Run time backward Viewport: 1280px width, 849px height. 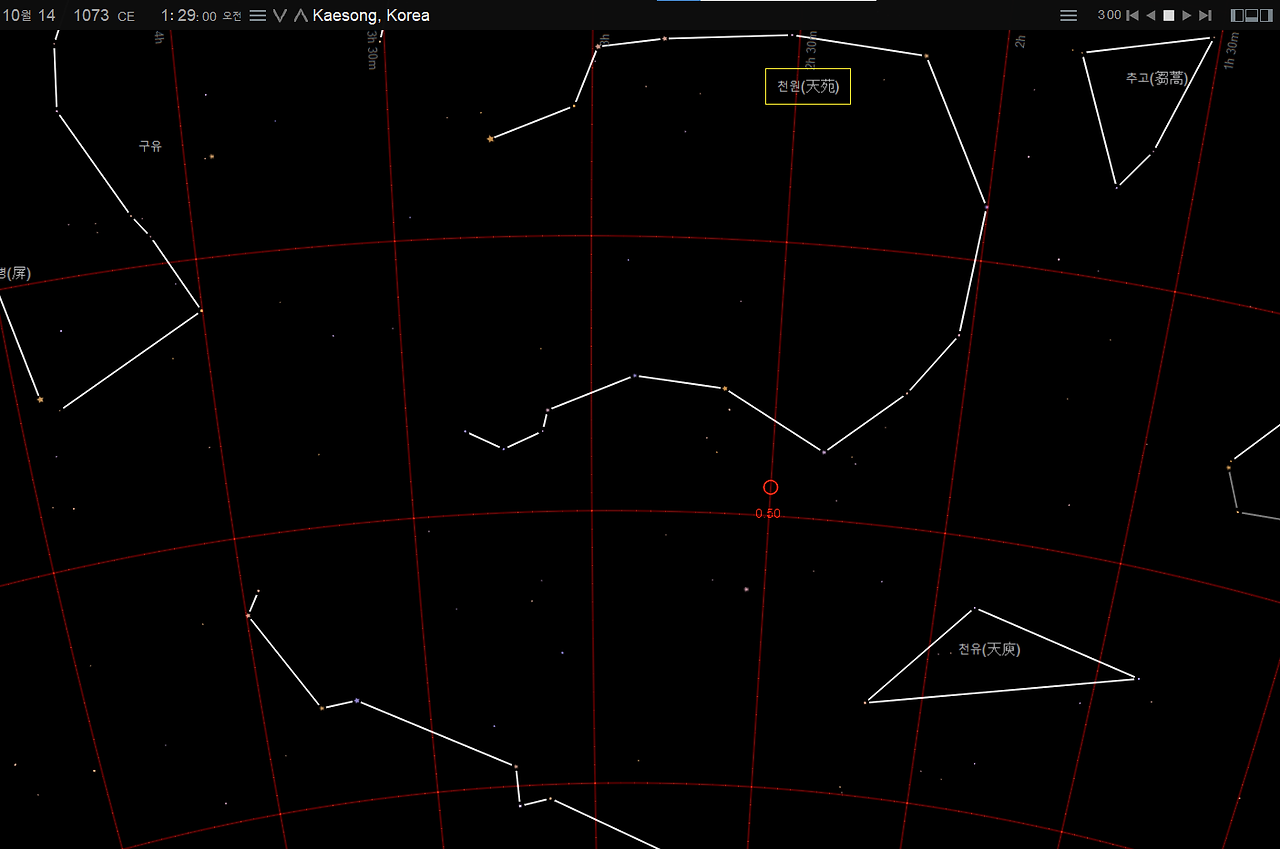pyautogui.click(x=1150, y=15)
